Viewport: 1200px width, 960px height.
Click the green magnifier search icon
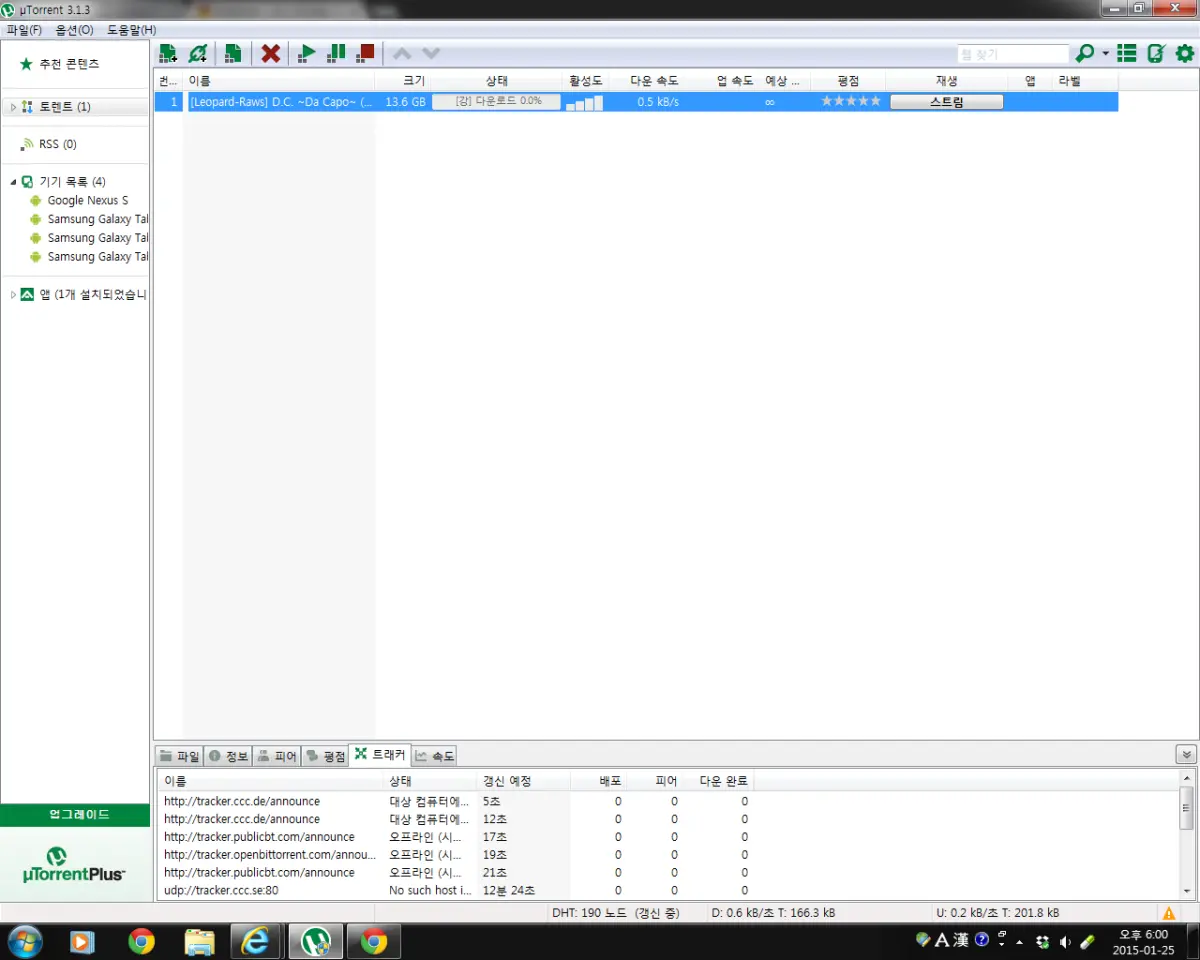click(x=1085, y=53)
